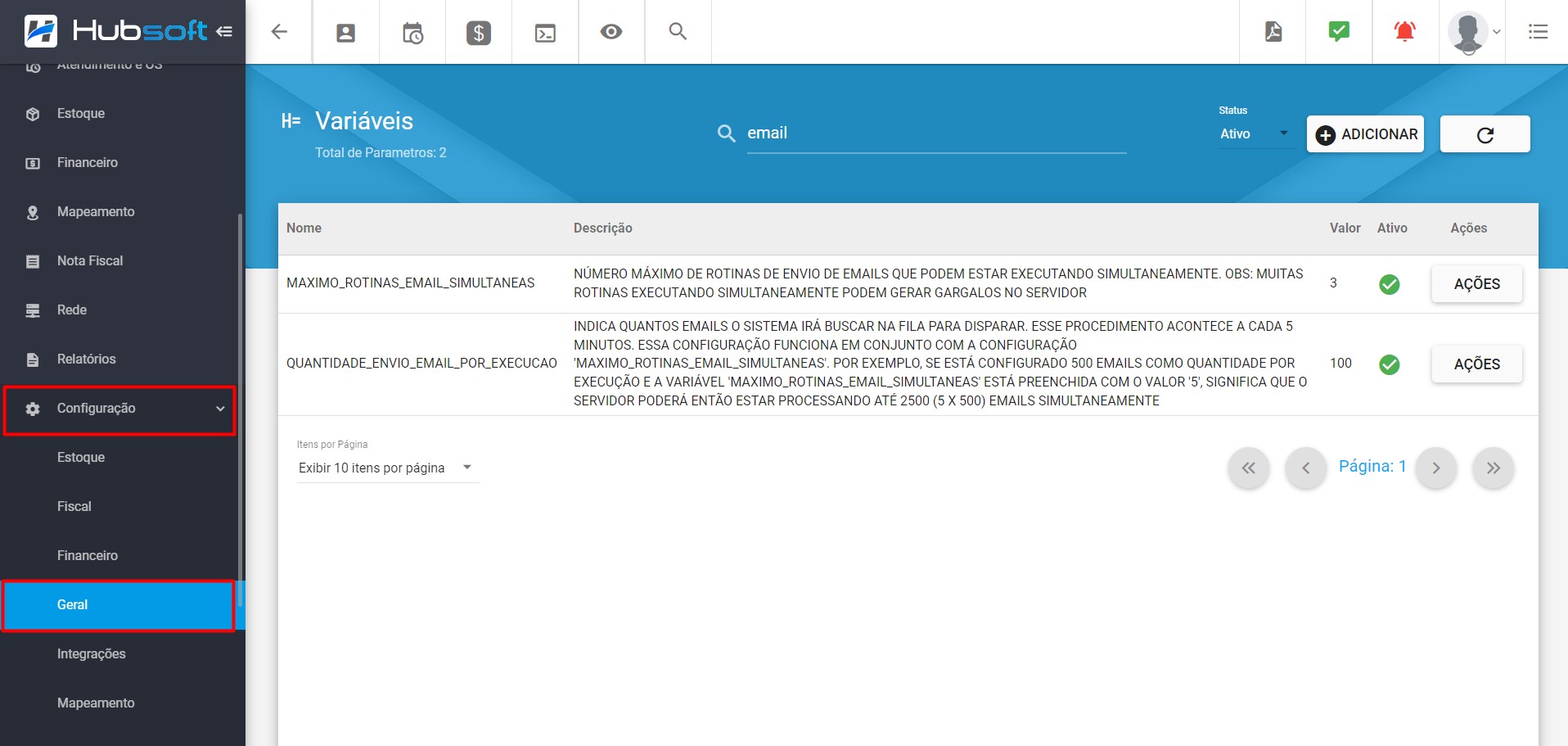Click the Ativo column header
The width and height of the screenshot is (1568, 746).
(1392, 228)
